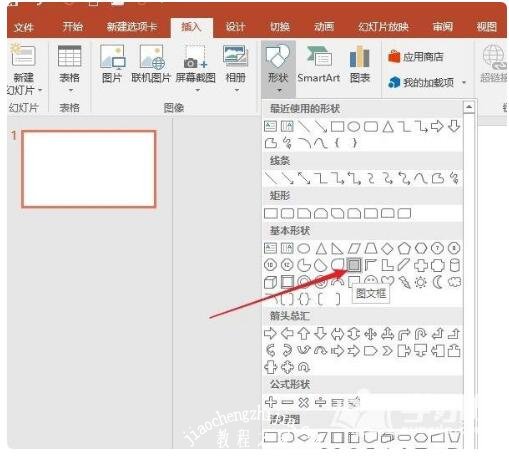The image size is (509, 457).
Task: Select the Bevel shape next to the cube
Action: pyautogui.click(x=287, y=283)
